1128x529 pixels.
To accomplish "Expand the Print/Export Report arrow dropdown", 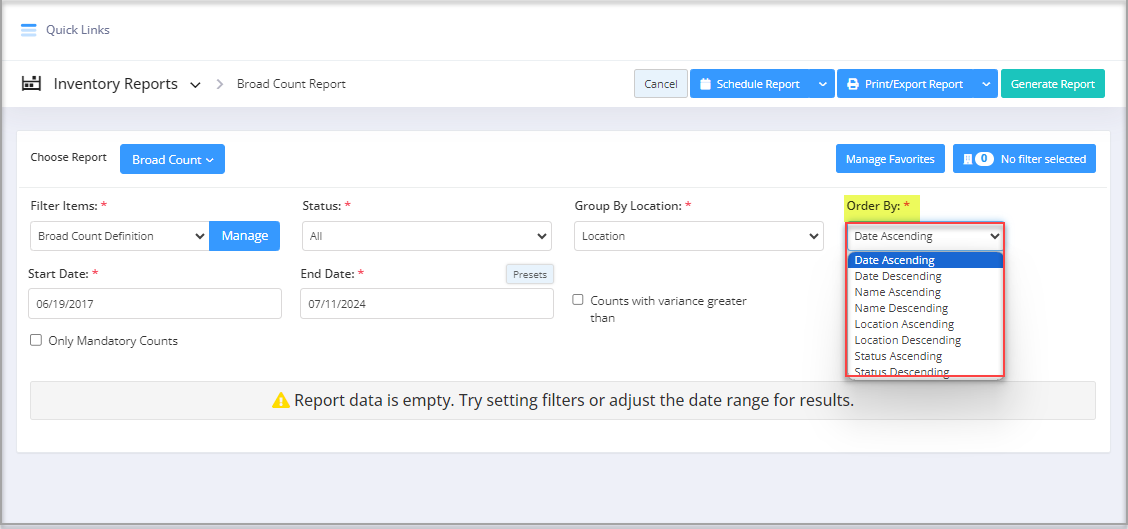I will tap(986, 84).
